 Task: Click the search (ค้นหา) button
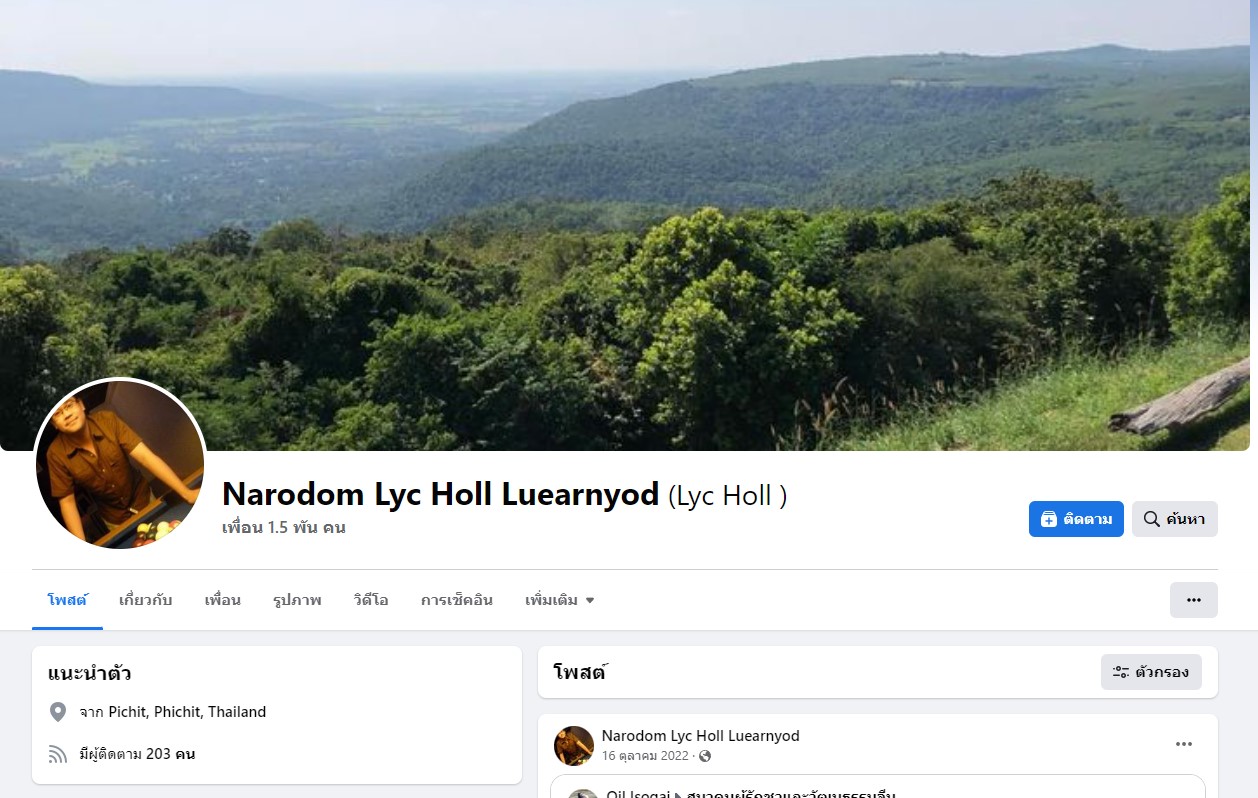pyautogui.click(x=1175, y=519)
